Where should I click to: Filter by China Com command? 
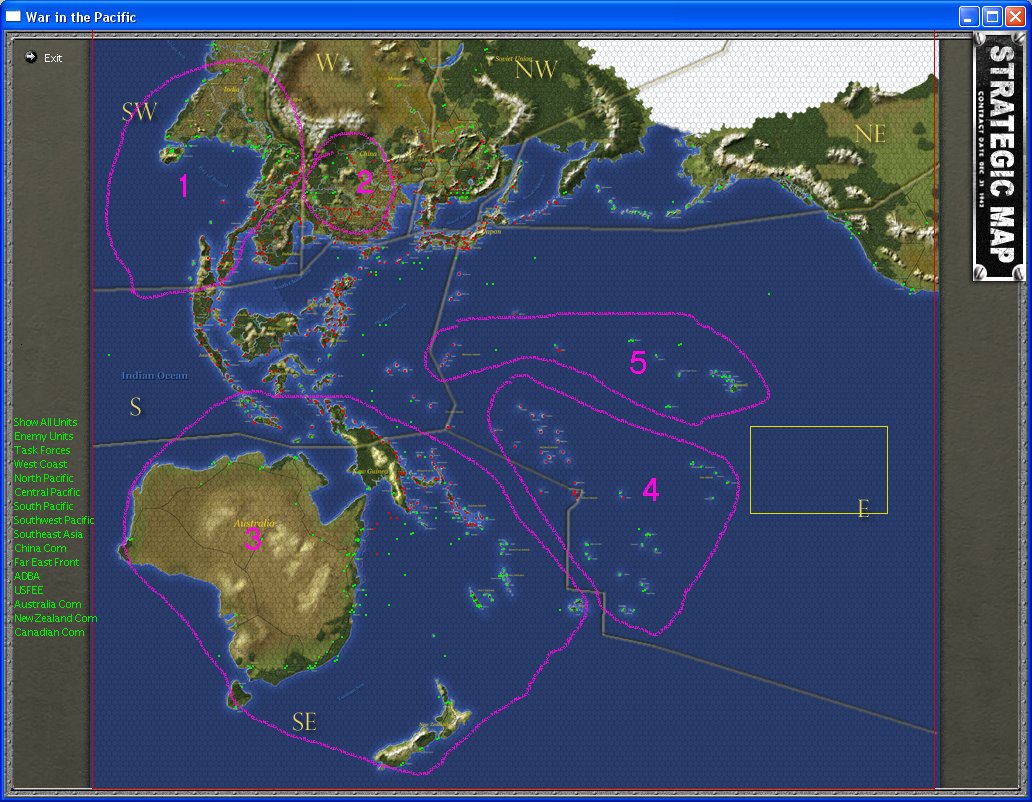pyautogui.click(x=40, y=548)
